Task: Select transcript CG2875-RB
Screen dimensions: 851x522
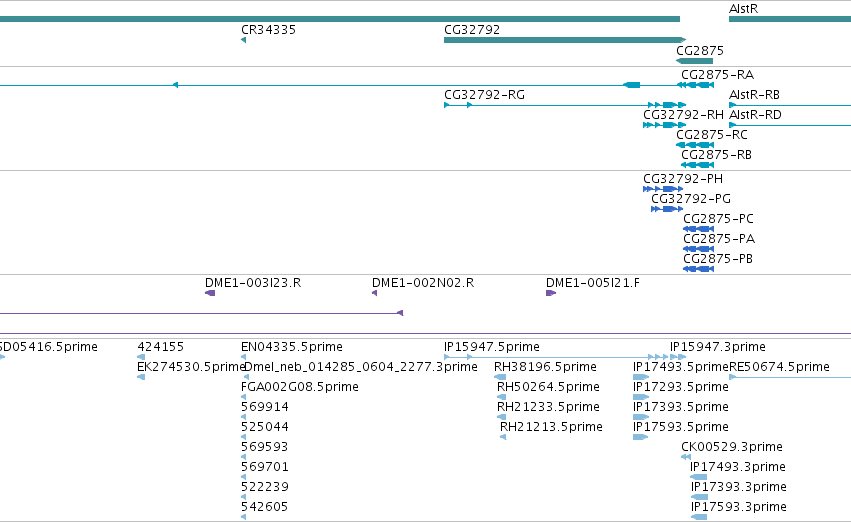Action: [x=716, y=155]
